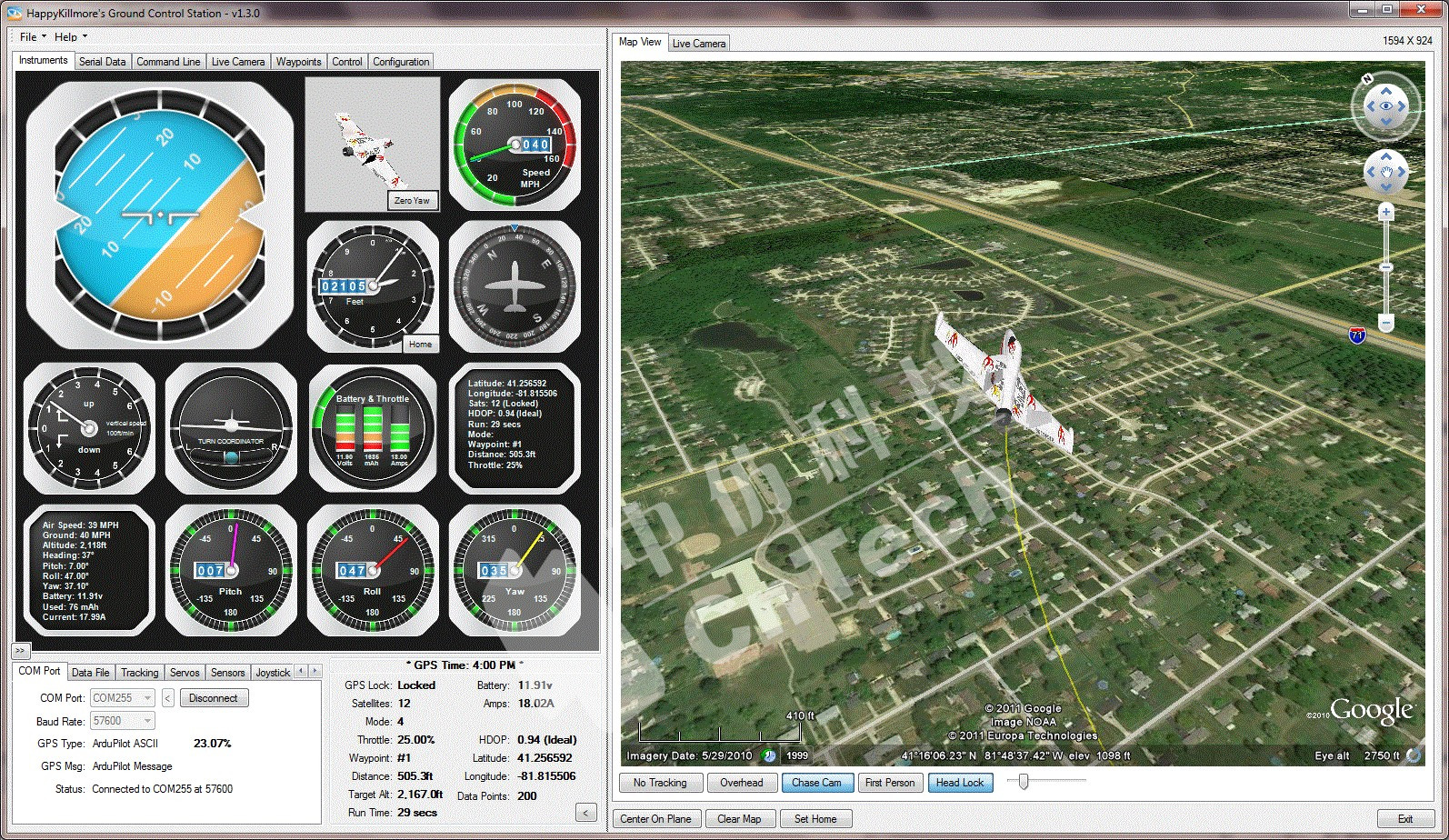1449x840 pixels.
Task: Open the Help menu
Action: point(70,36)
